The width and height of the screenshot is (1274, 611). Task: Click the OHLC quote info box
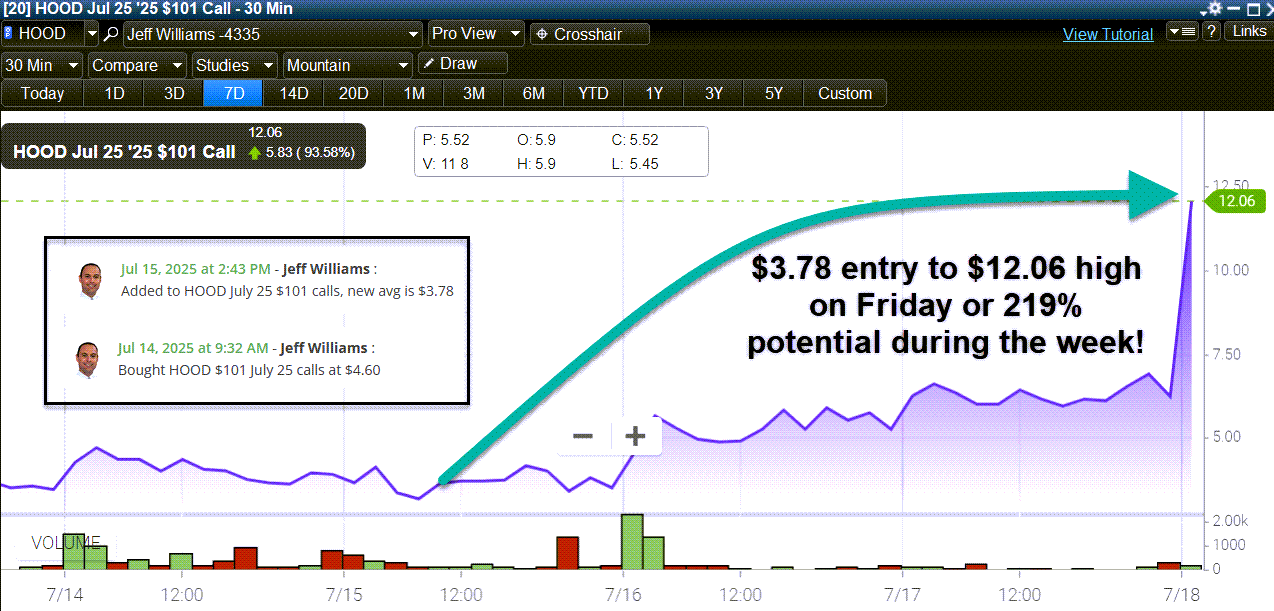tap(561, 152)
